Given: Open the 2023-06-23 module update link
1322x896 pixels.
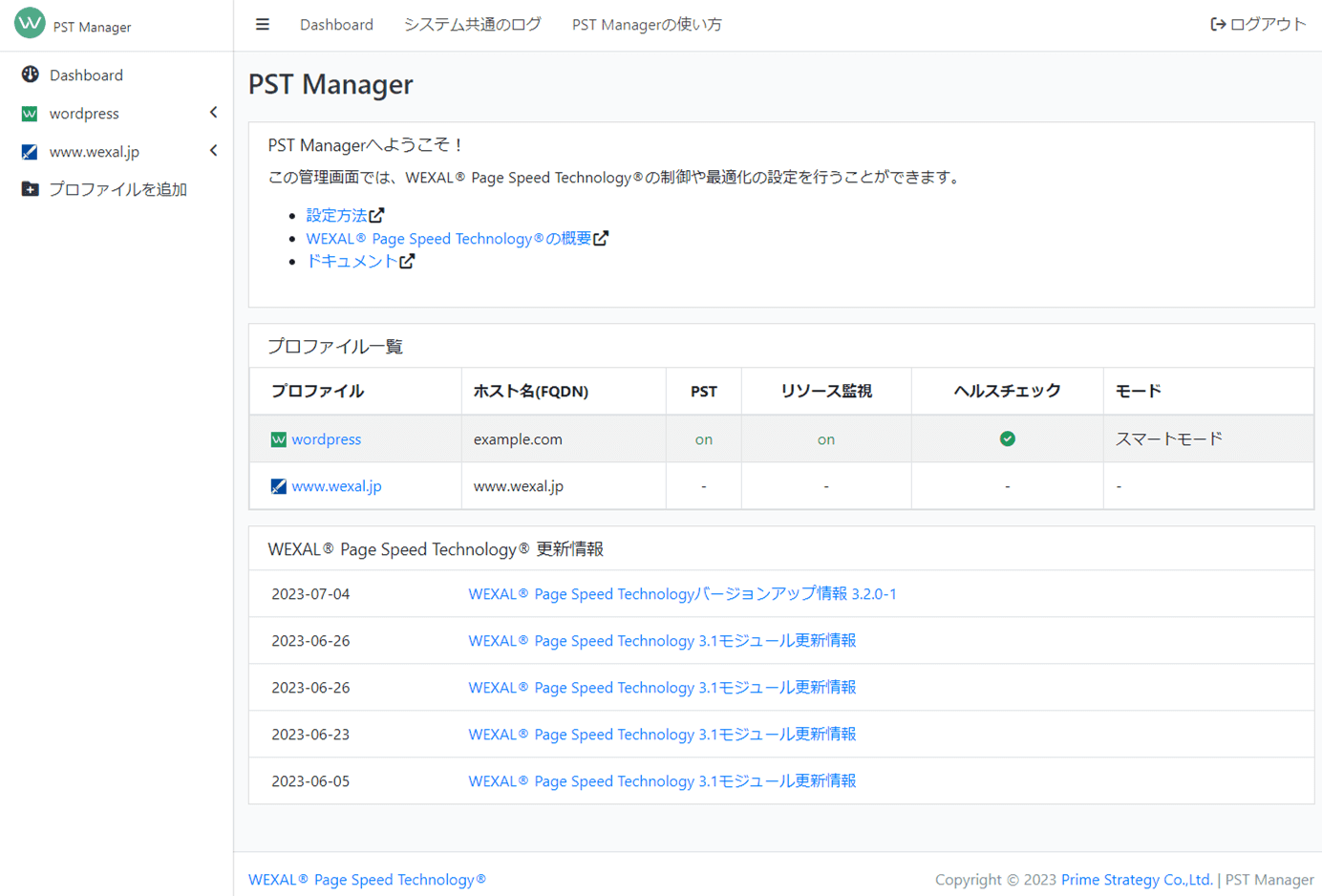Looking at the screenshot, I should 662,735.
